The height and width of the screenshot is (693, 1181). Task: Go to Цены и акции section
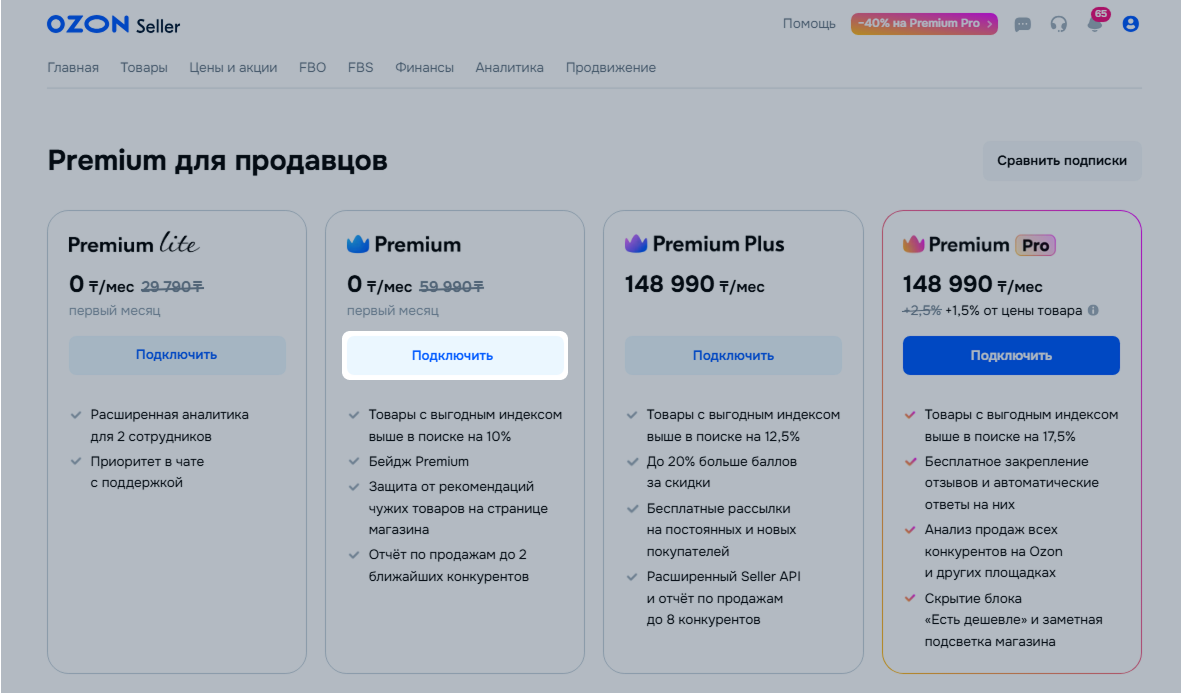click(233, 68)
